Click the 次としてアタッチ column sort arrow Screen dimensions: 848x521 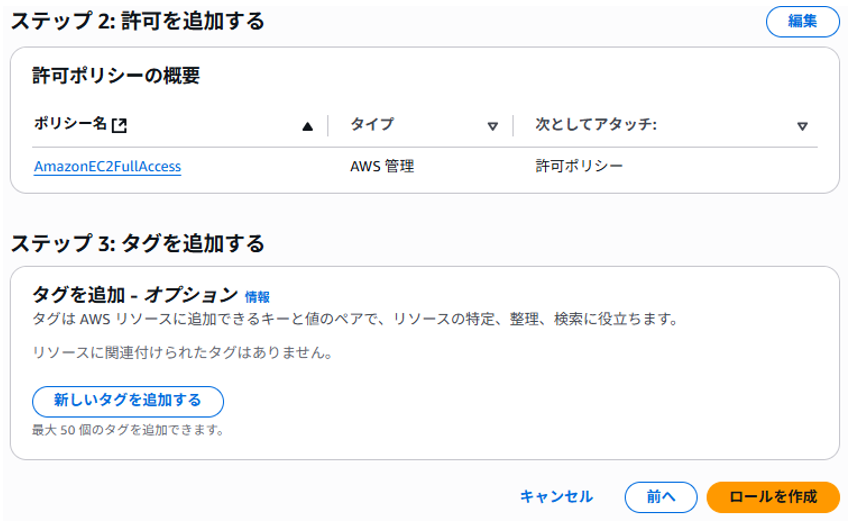click(802, 126)
